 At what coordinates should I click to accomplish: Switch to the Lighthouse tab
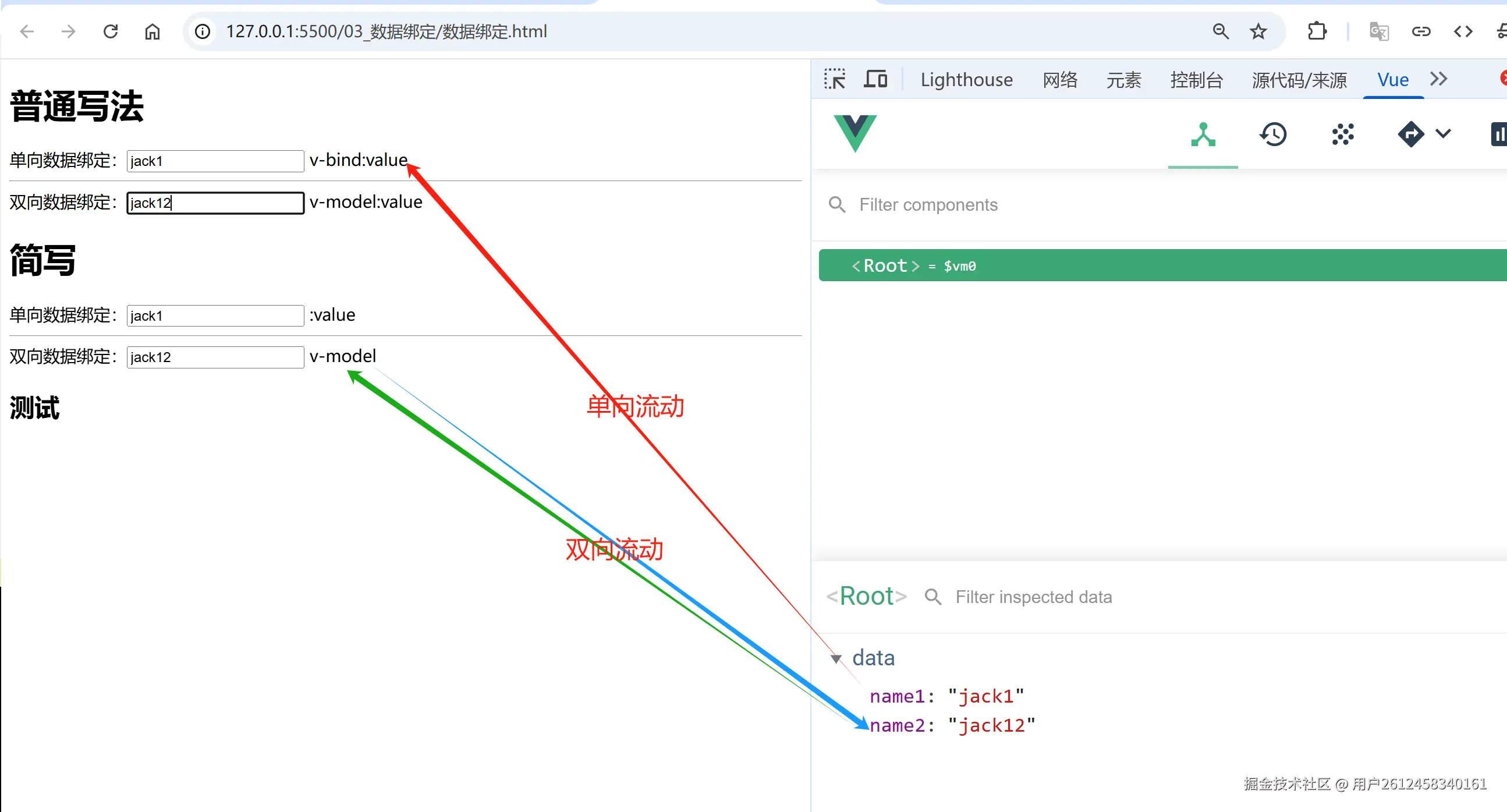[966, 80]
